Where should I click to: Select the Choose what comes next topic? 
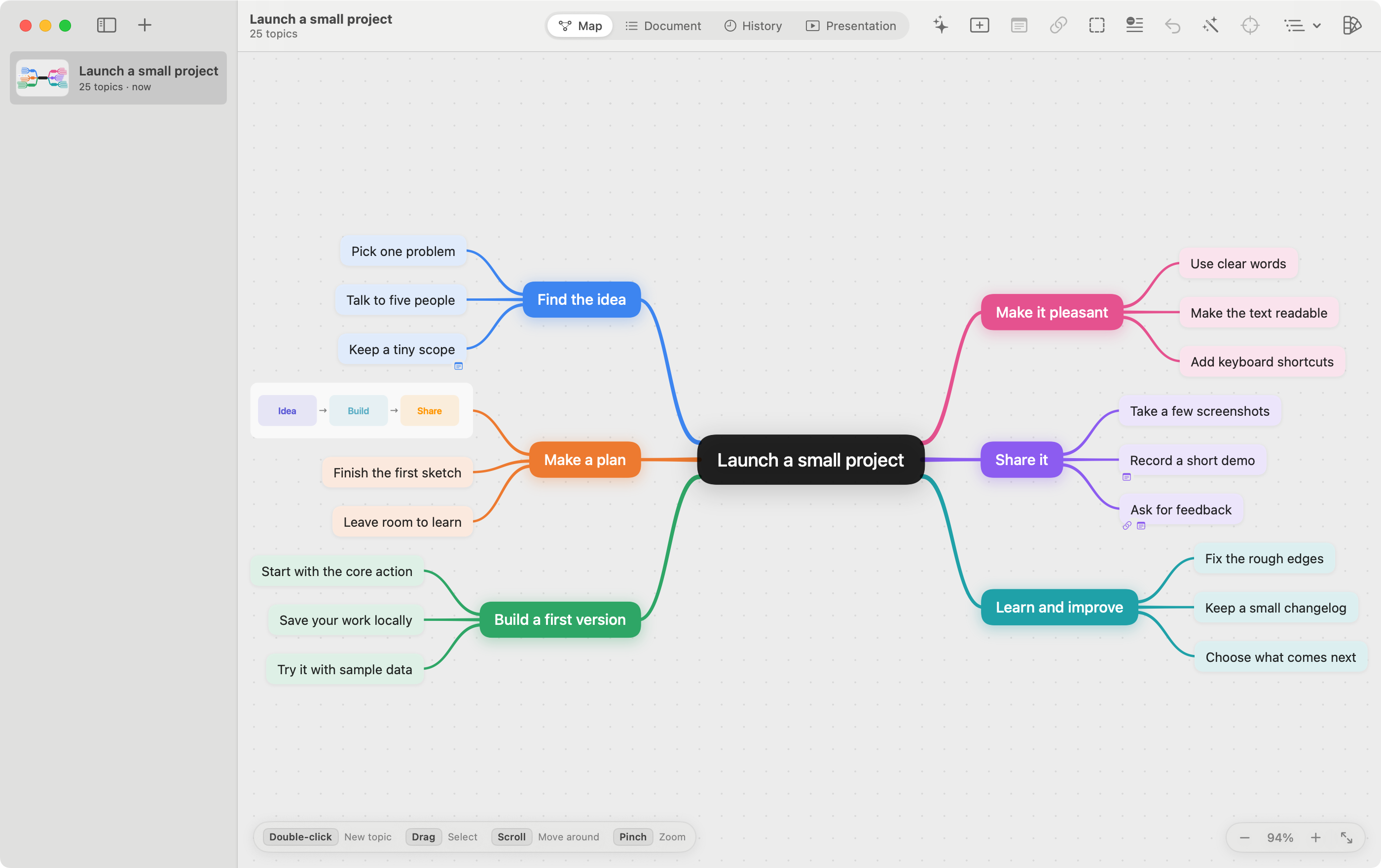1281,657
